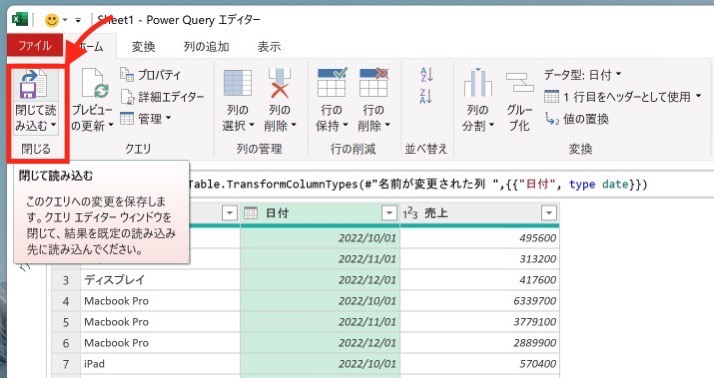This screenshot has height=378, width=714.
Task: Open the データ型: 日付 data type dropdown
Action: click(583, 74)
